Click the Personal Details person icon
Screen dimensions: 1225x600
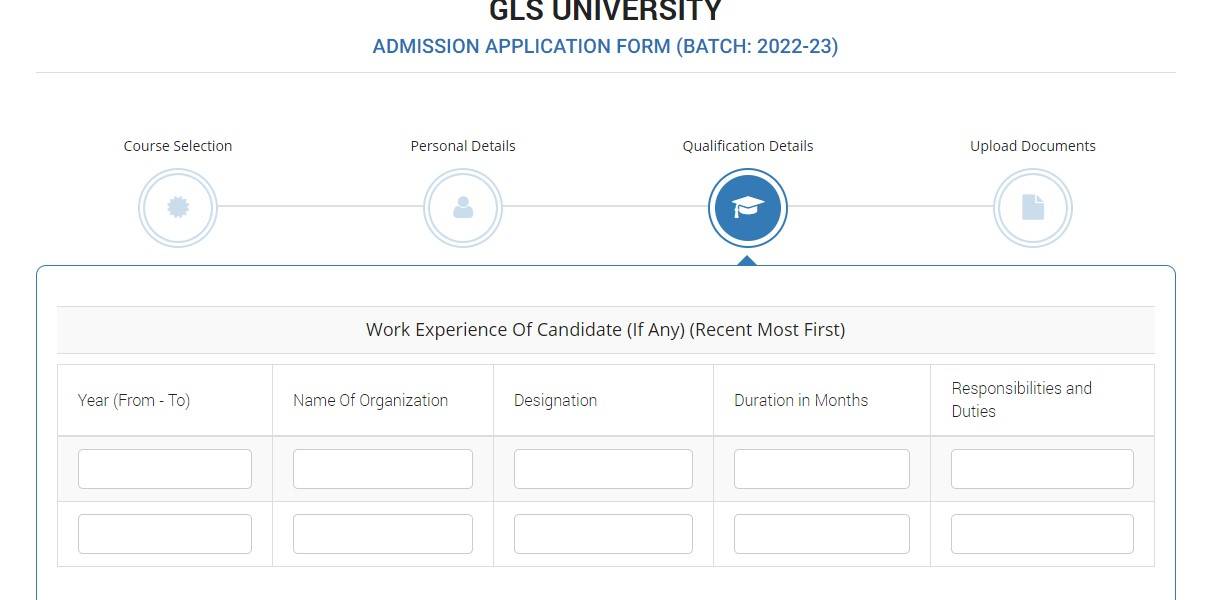tap(463, 208)
